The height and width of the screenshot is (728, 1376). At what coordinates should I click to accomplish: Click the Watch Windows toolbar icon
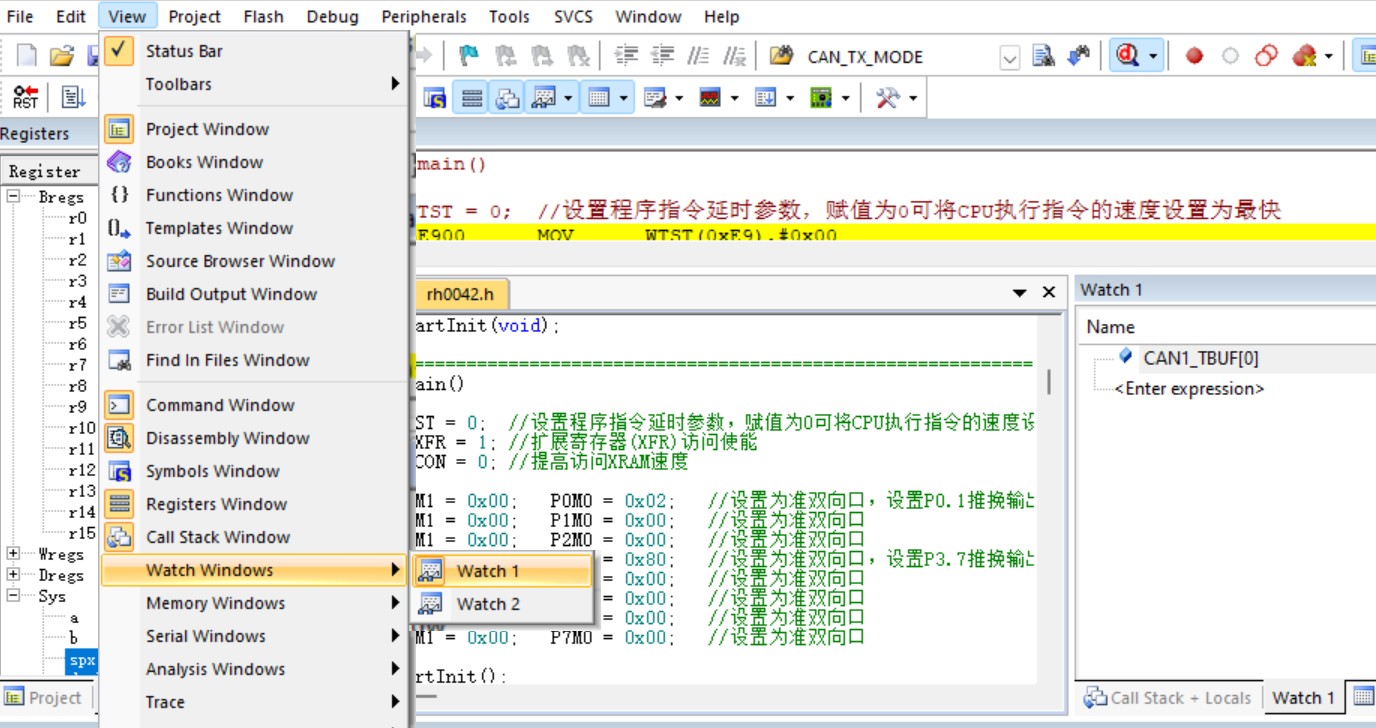[x=543, y=97]
